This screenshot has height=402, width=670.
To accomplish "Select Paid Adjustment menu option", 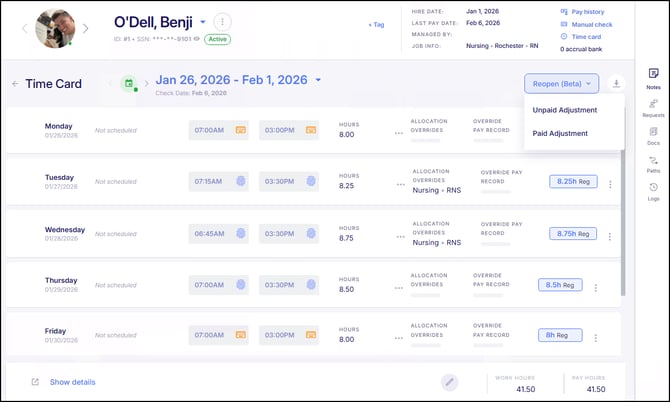I will tap(561, 133).
